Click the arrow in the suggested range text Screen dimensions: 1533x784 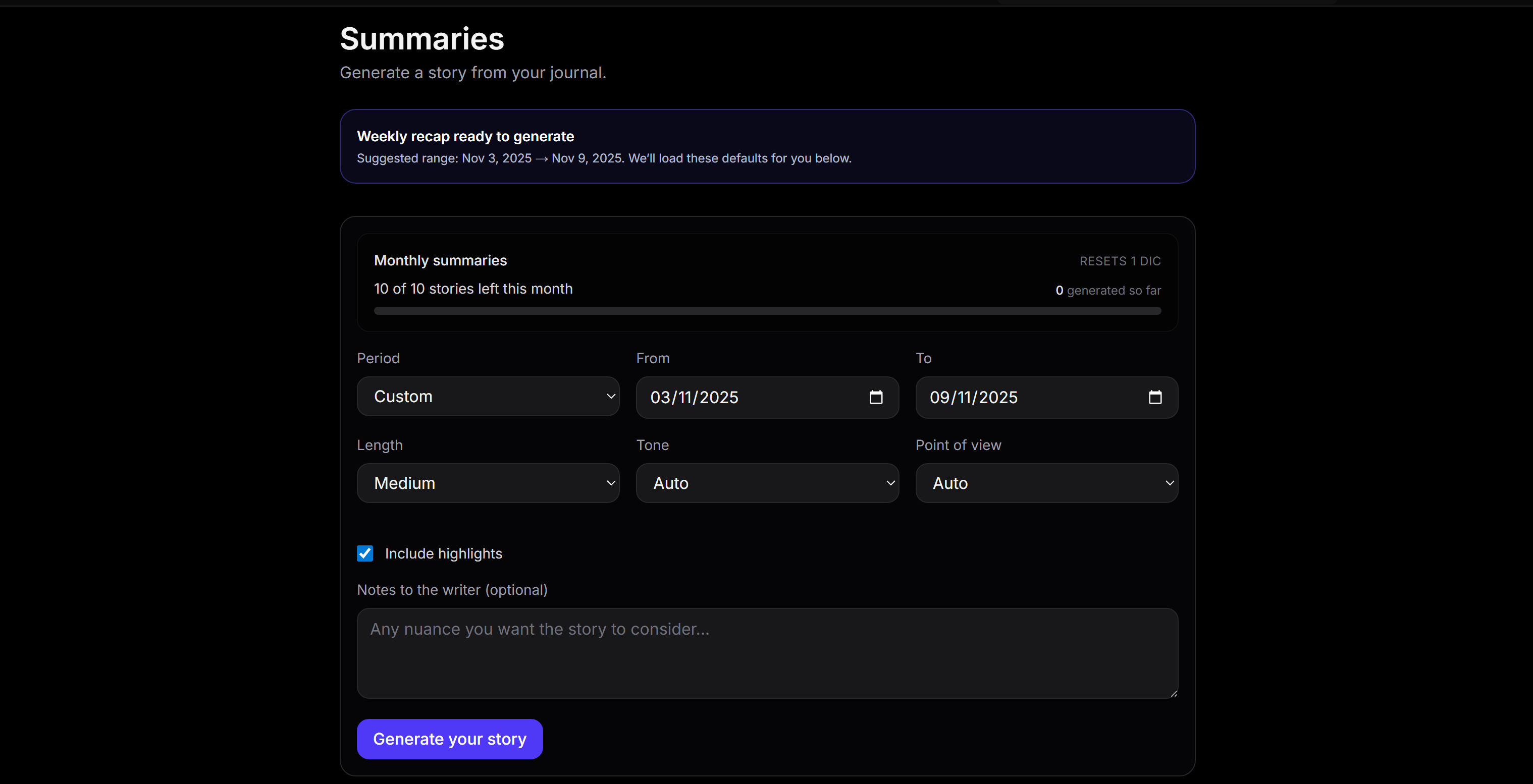[541, 158]
